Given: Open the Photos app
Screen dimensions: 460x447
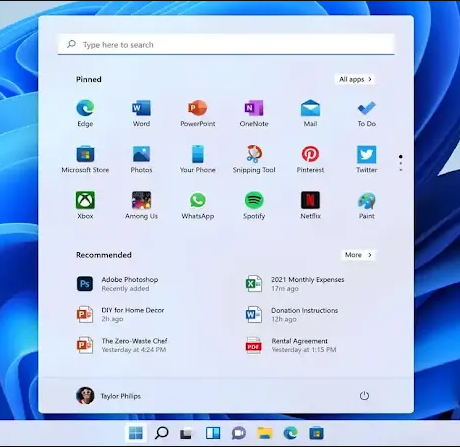Looking at the screenshot, I should (x=141, y=159).
